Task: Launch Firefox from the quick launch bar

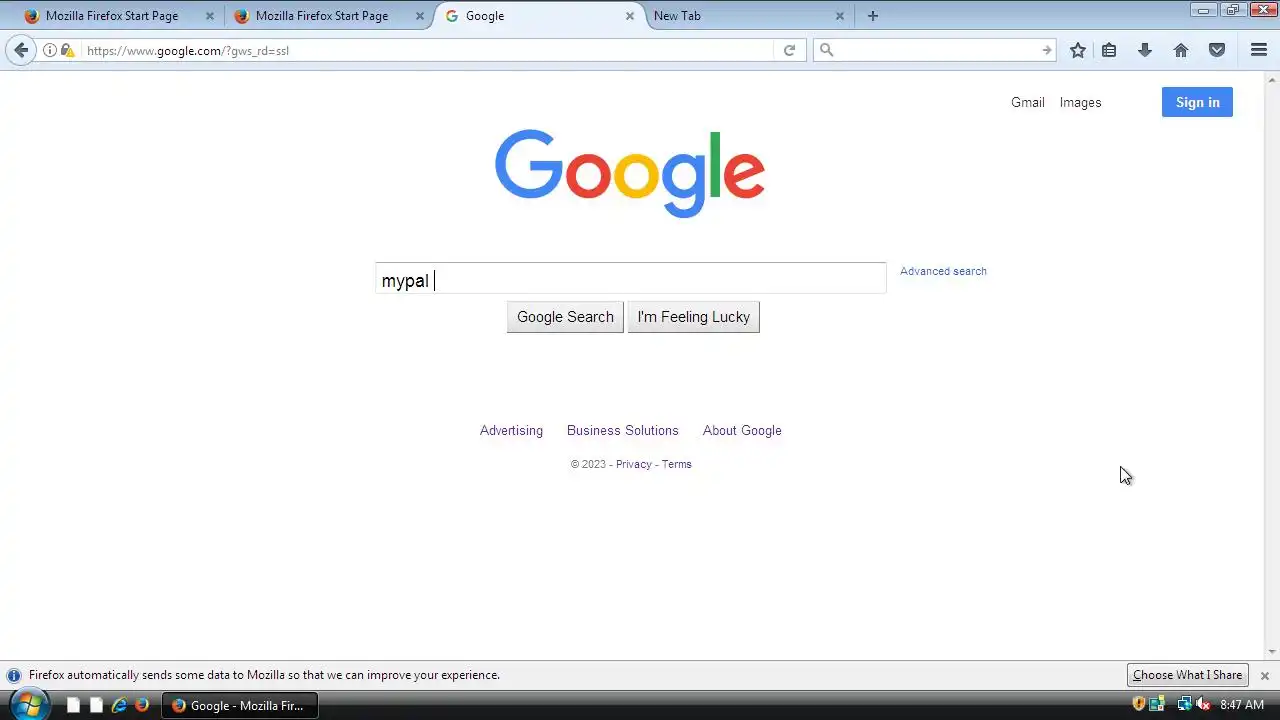Action: pos(142,705)
